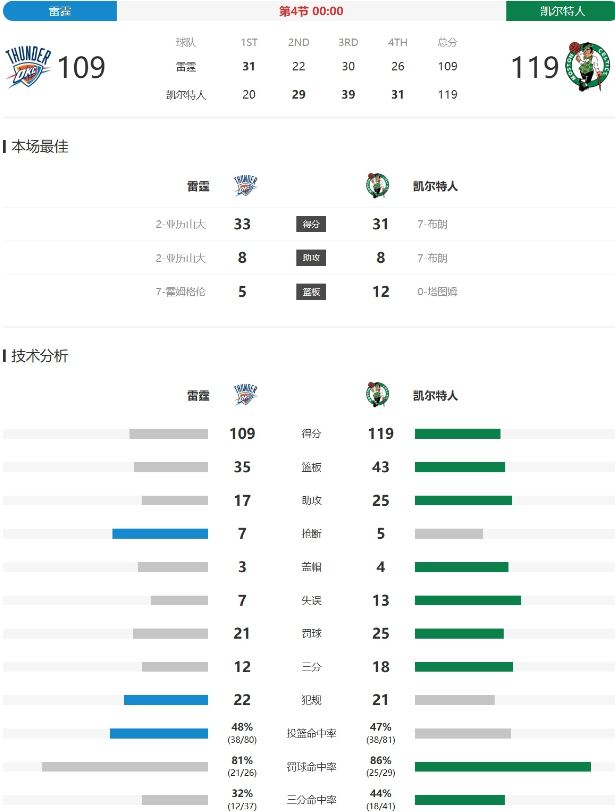Click Celtics' green 罚球命中率 bar
This screenshot has height=812, width=615.
(502, 767)
